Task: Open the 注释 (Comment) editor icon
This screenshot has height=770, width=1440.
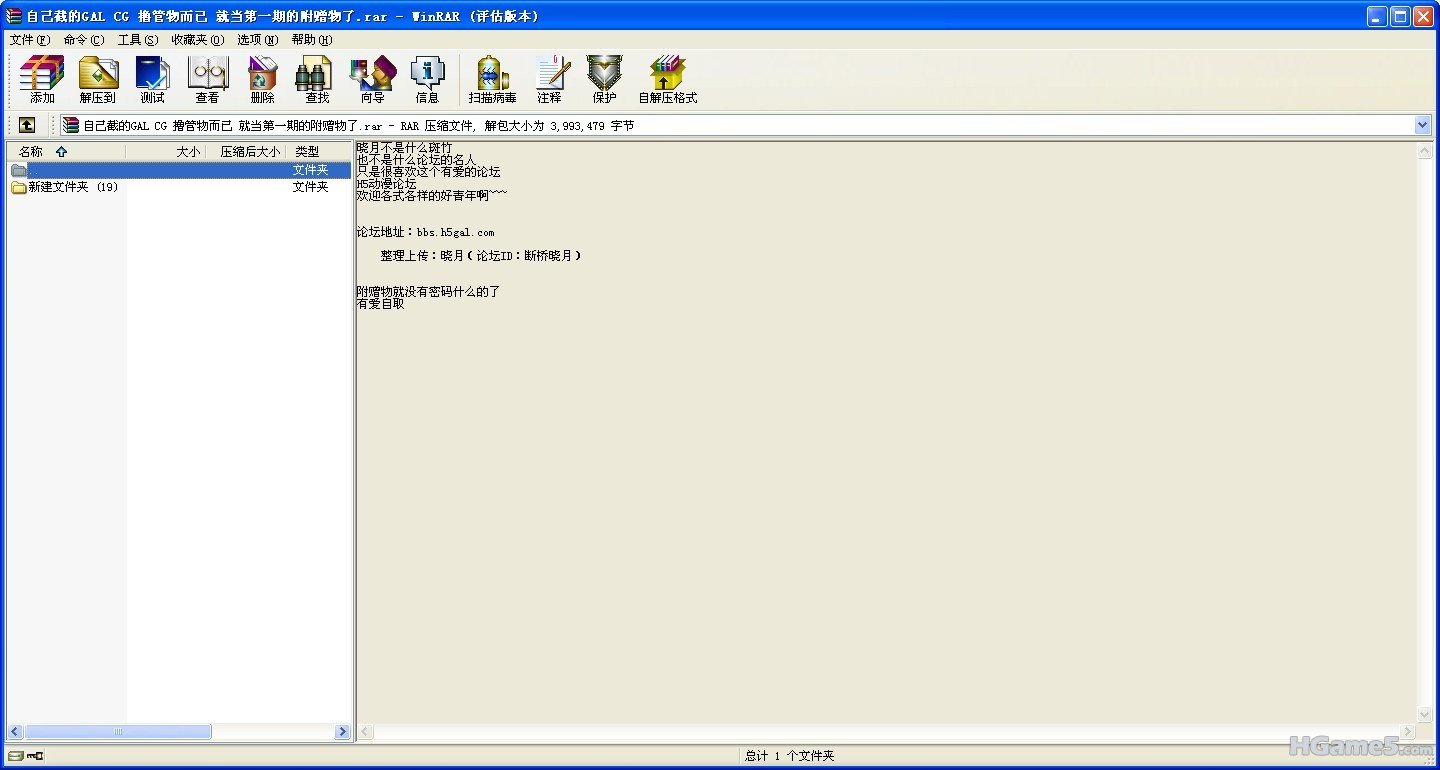Action: 549,80
